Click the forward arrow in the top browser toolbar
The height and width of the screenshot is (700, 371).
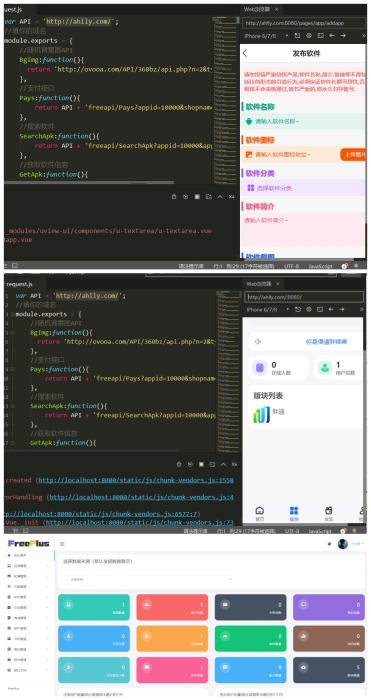343,35
